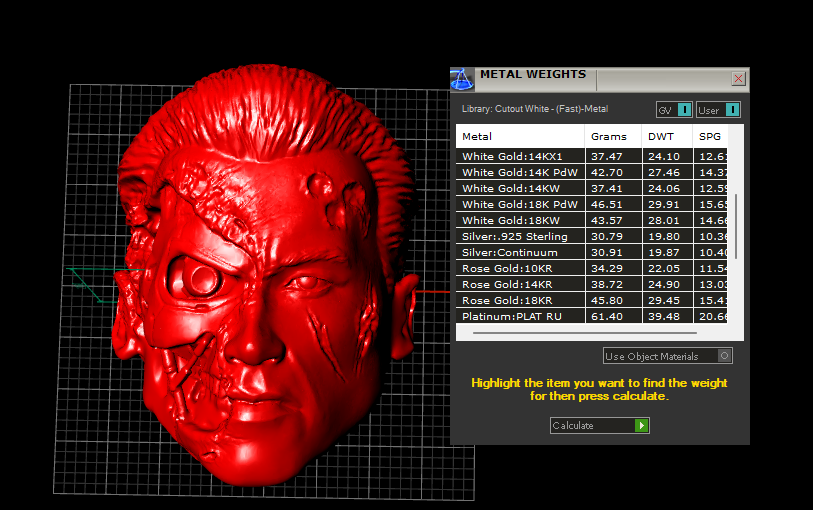Click the Metal Weights cone icon

click(x=461, y=79)
